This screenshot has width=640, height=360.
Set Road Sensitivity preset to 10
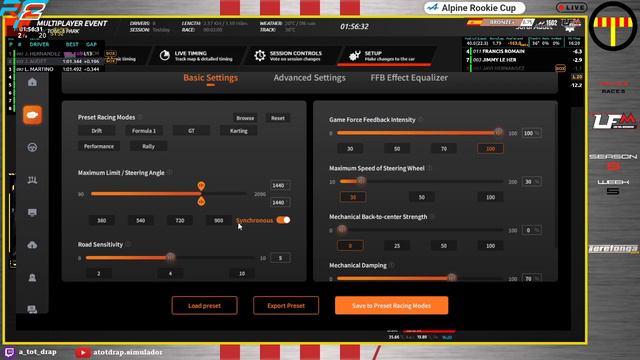(x=242, y=273)
